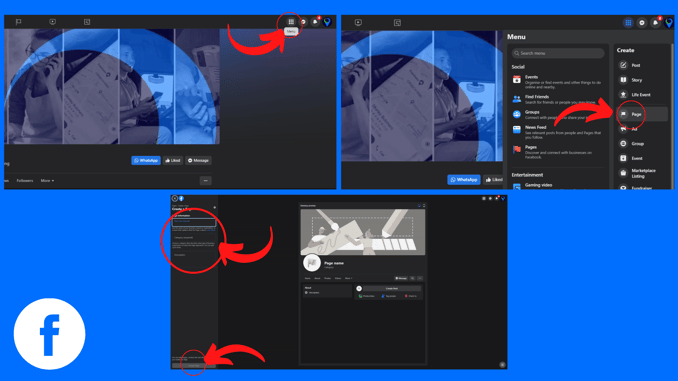Open Find Friends under Social
This screenshot has width=678, height=381.
(557, 99)
